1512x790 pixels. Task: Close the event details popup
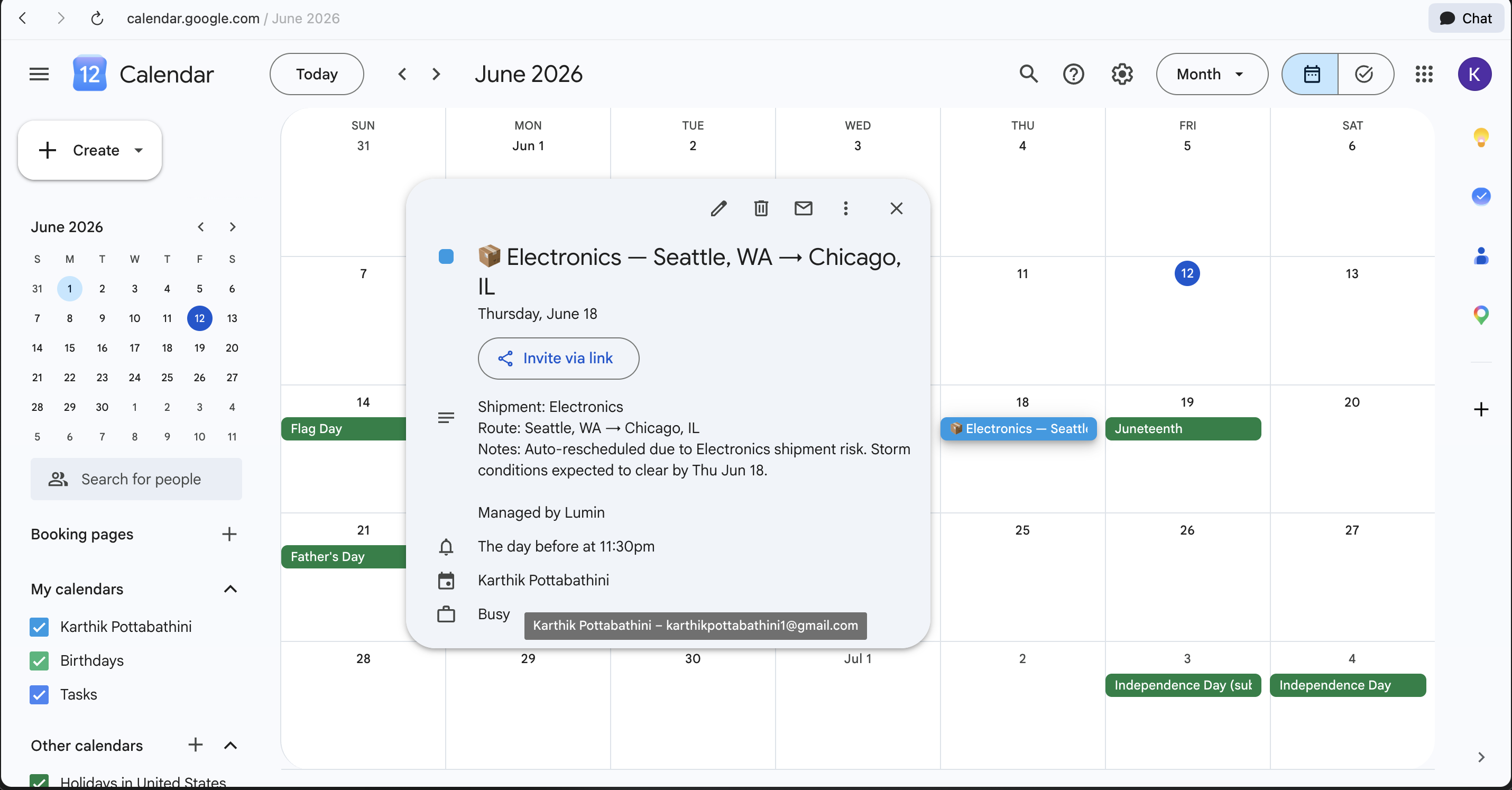896,208
